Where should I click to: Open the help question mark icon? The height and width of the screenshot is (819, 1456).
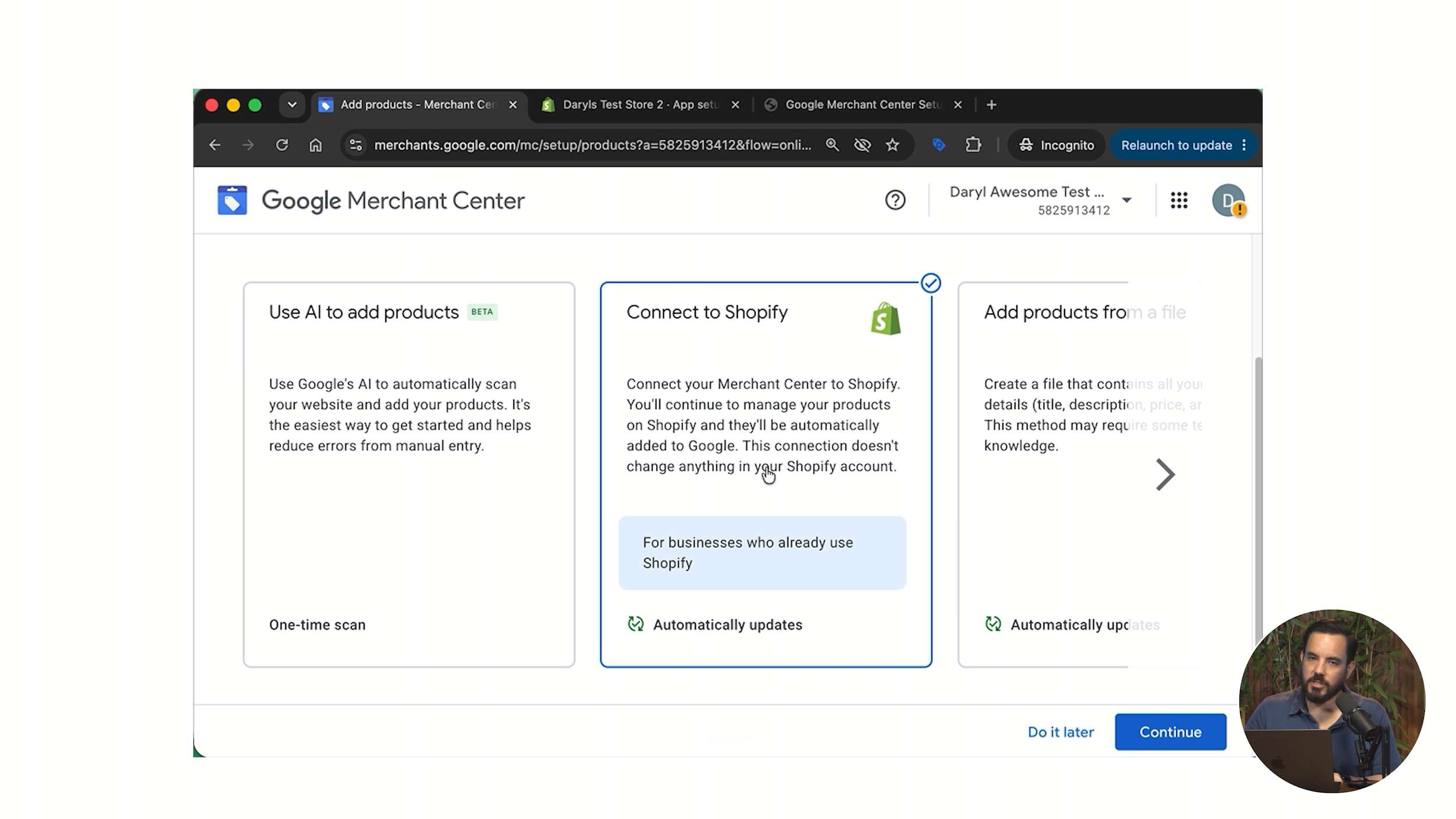[895, 200]
